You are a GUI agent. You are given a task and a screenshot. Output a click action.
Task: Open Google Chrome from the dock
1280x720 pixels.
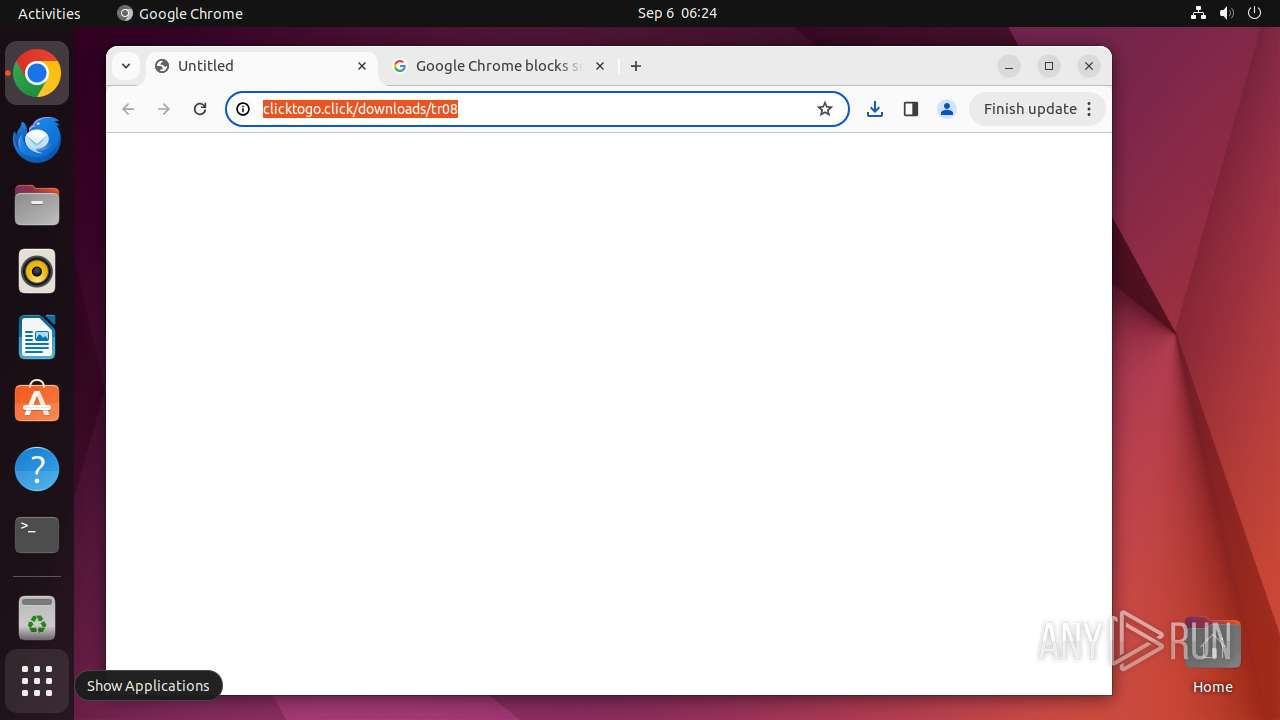point(37,73)
